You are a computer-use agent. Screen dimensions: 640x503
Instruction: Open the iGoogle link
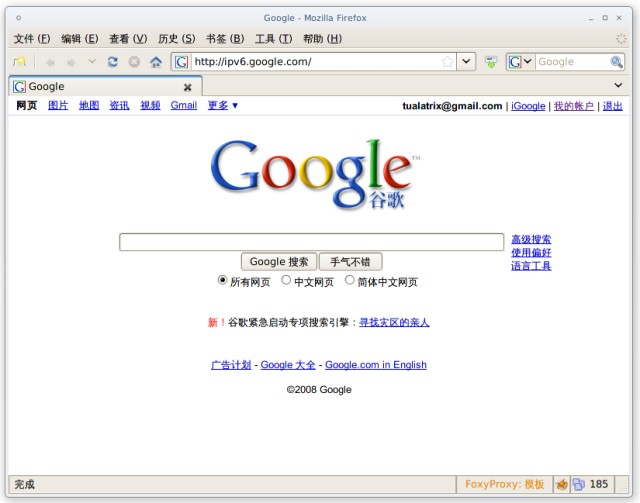pyautogui.click(x=528, y=106)
